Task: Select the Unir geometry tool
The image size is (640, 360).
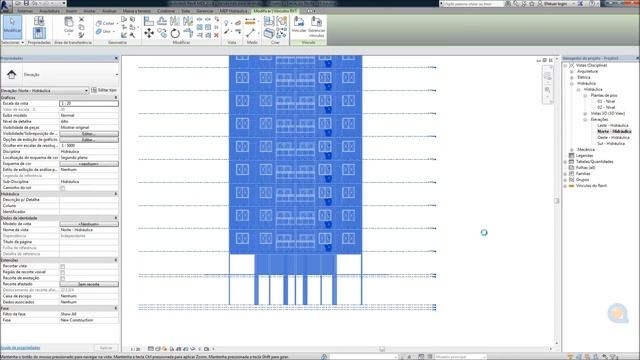Action: pyautogui.click(x=104, y=31)
